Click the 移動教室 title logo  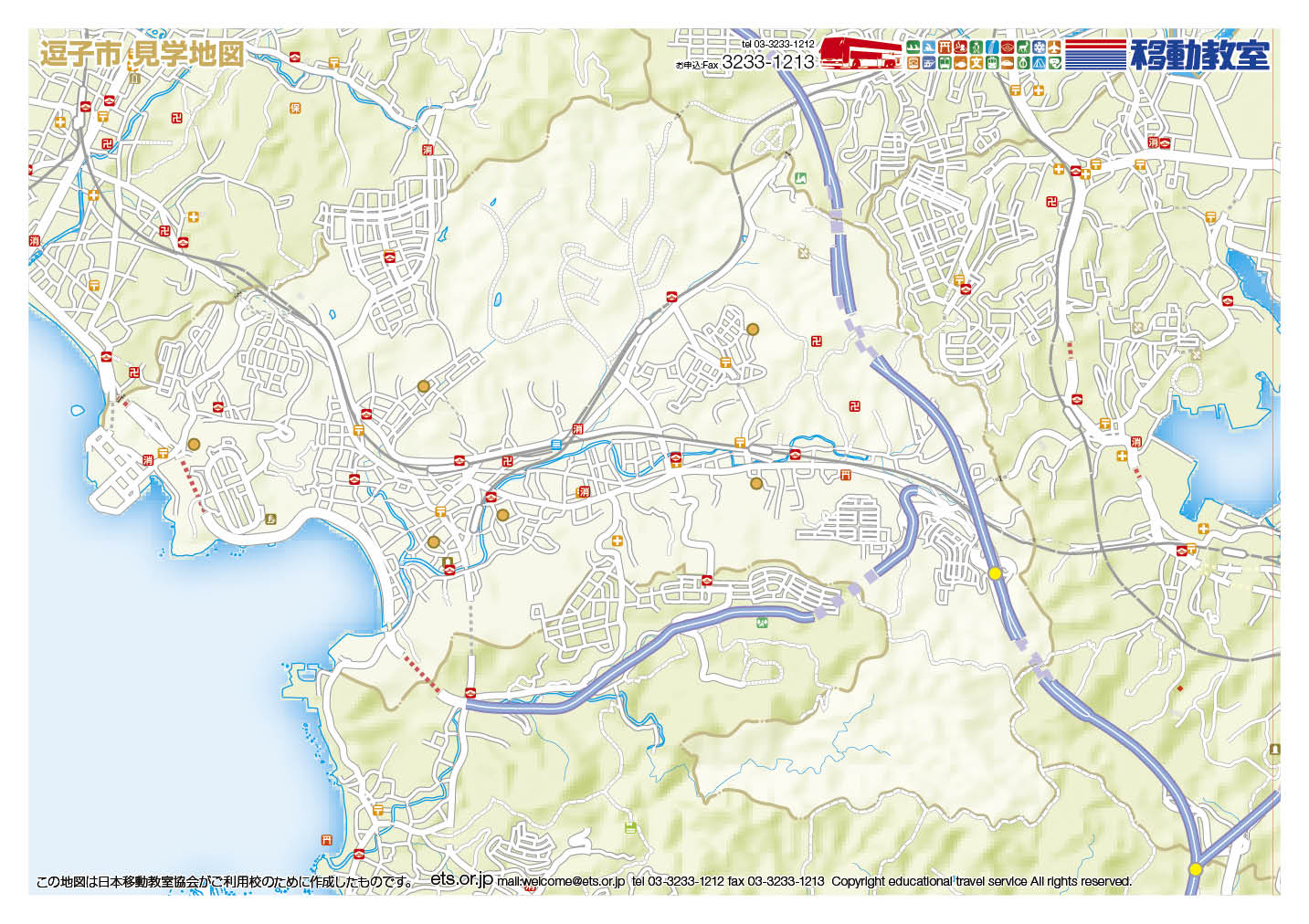(1199, 54)
